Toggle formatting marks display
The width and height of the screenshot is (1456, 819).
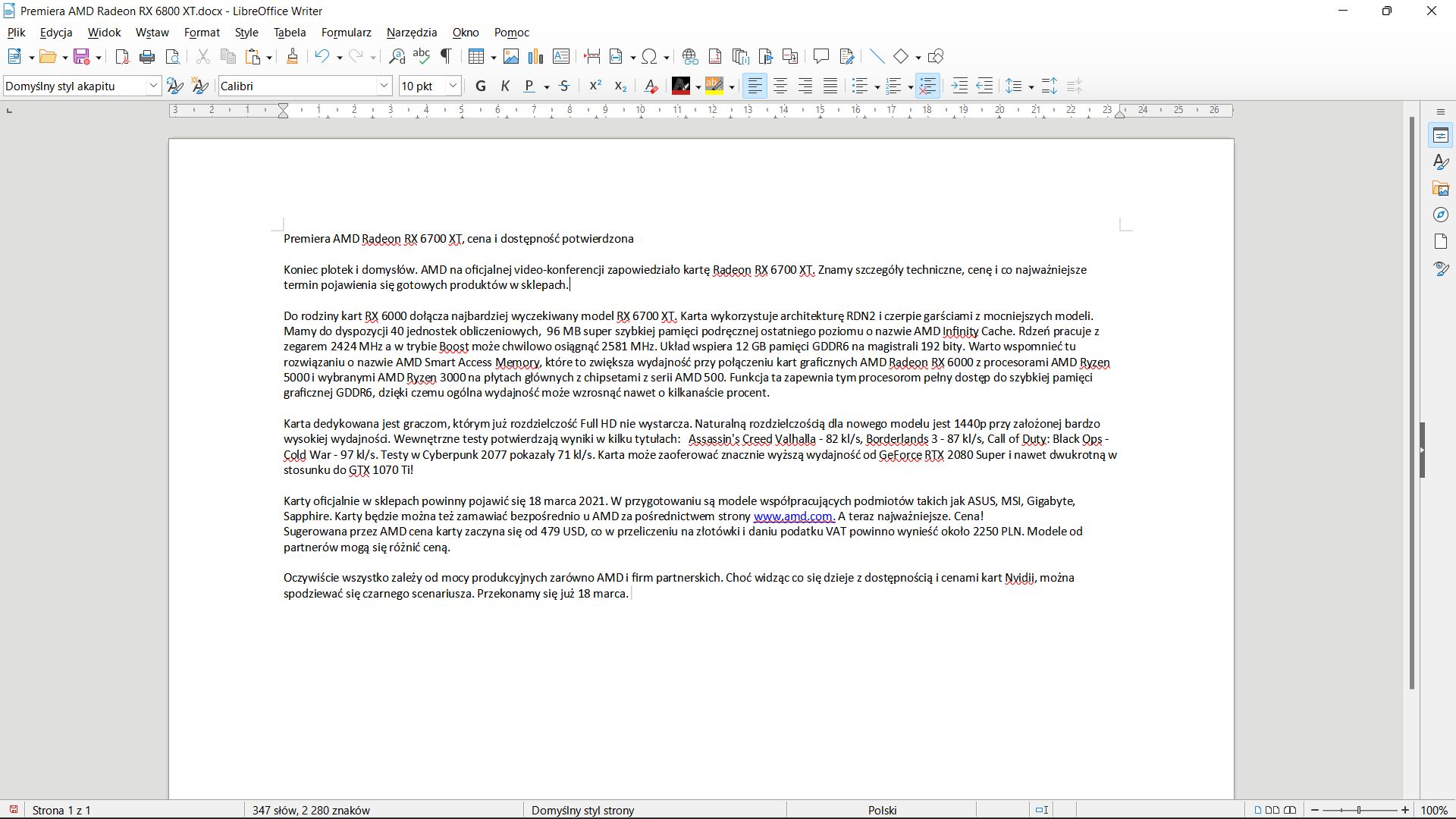447,57
